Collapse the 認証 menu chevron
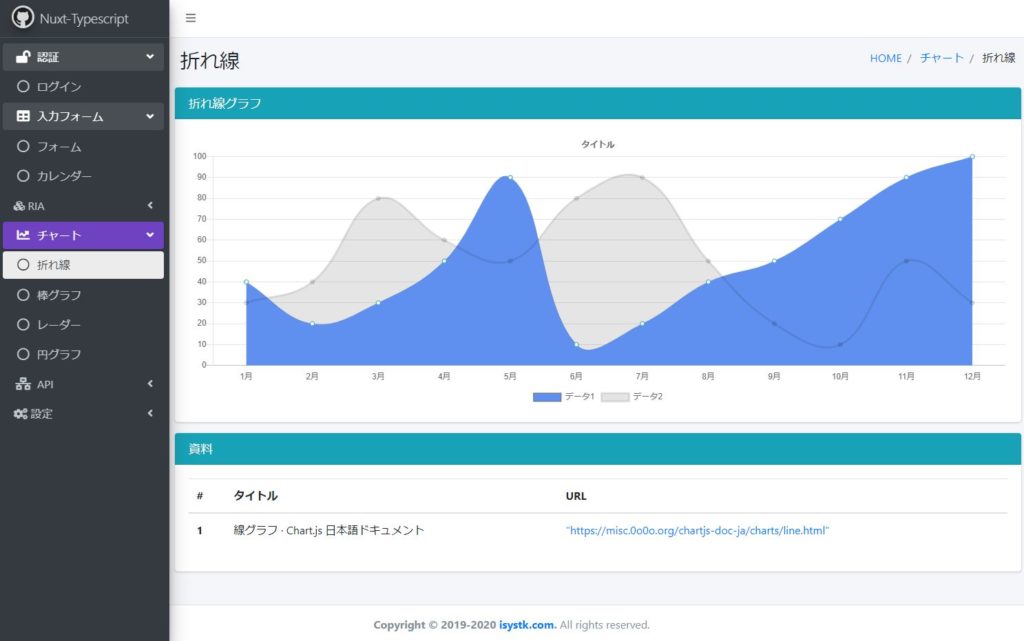The image size is (1024, 641). pyautogui.click(x=150, y=57)
